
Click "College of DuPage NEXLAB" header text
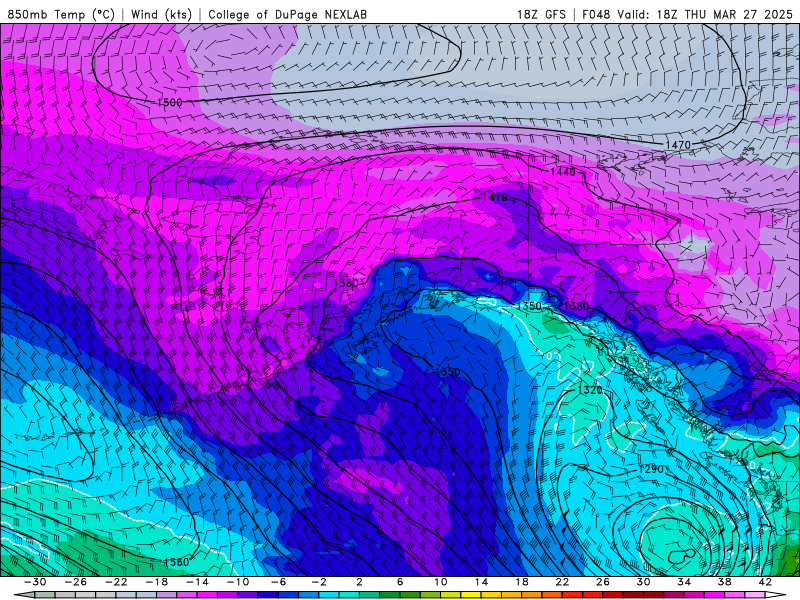click(x=287, y=14)
